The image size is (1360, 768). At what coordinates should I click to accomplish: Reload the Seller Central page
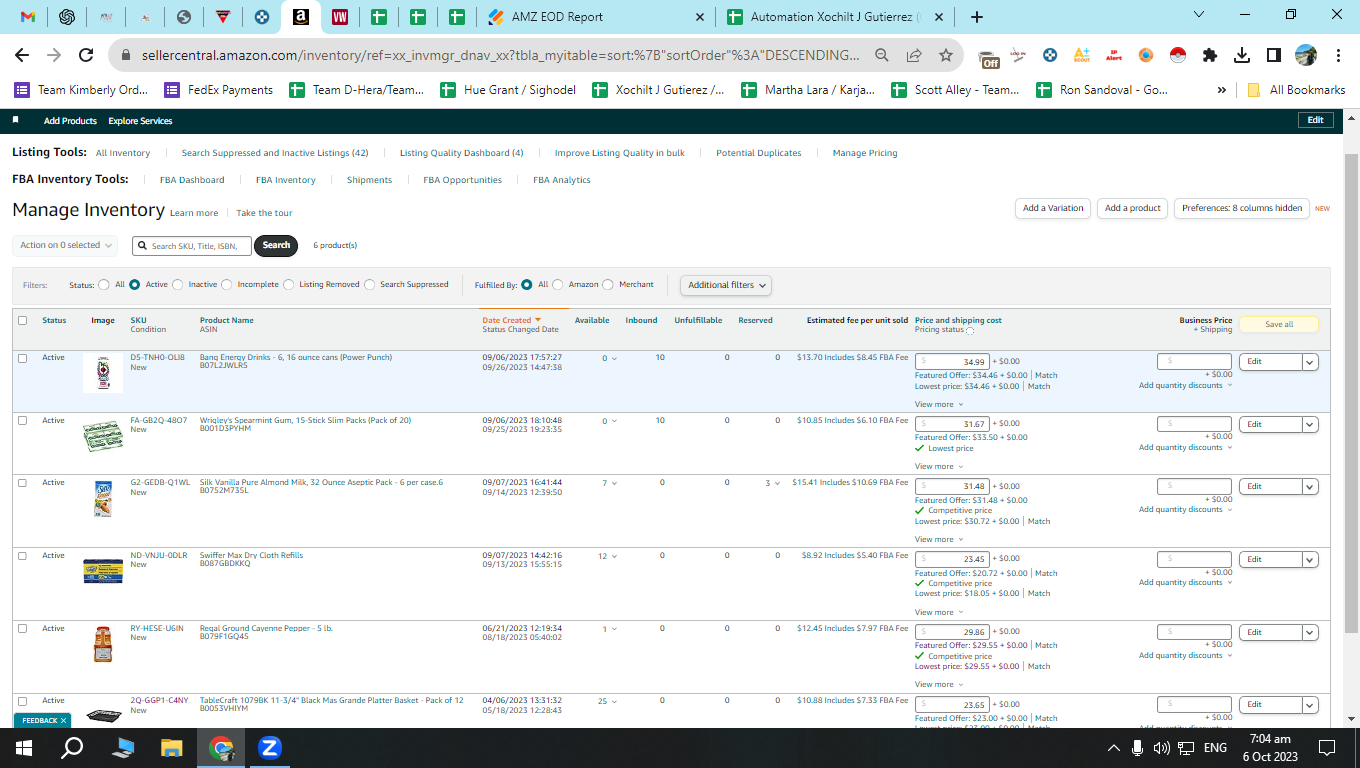pos(86,55)
